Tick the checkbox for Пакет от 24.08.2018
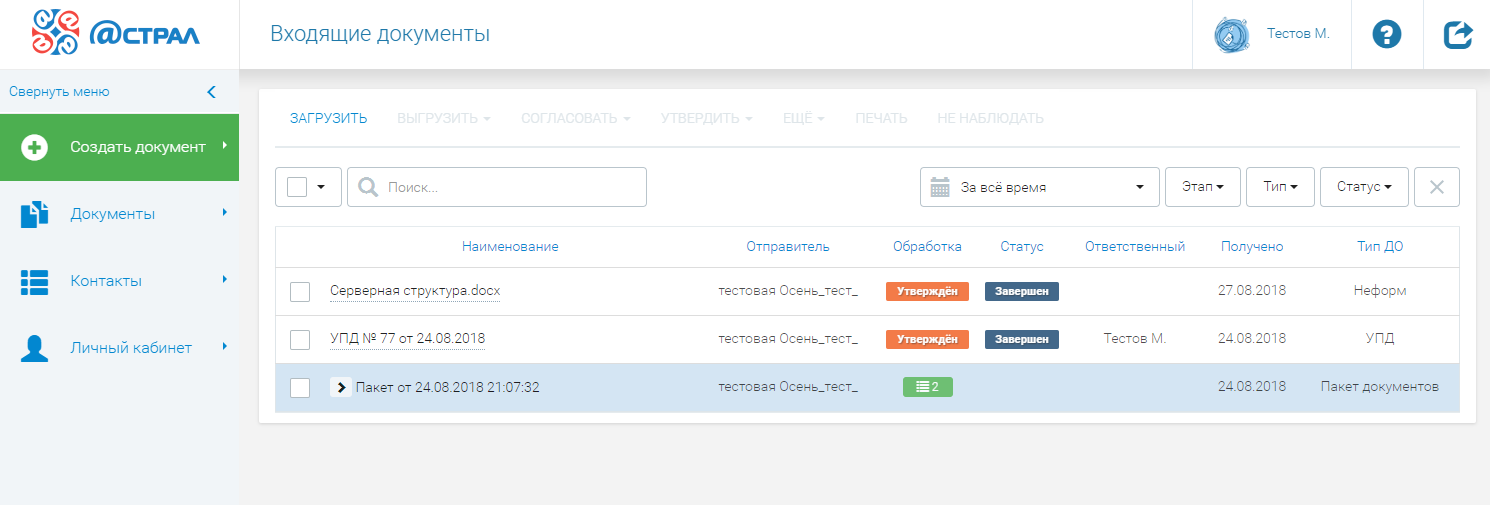The height and width of the screenshot is (505, 1490). click(x=300, y=388)
